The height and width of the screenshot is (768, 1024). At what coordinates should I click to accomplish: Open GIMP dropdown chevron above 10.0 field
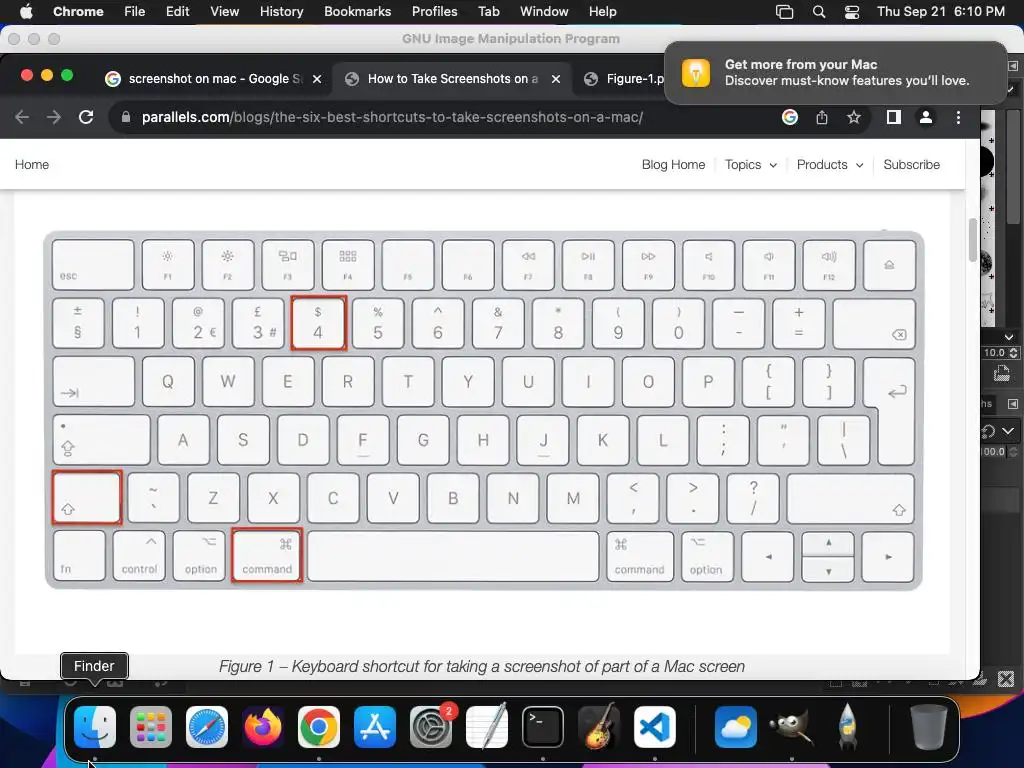tap(1009, 337)
